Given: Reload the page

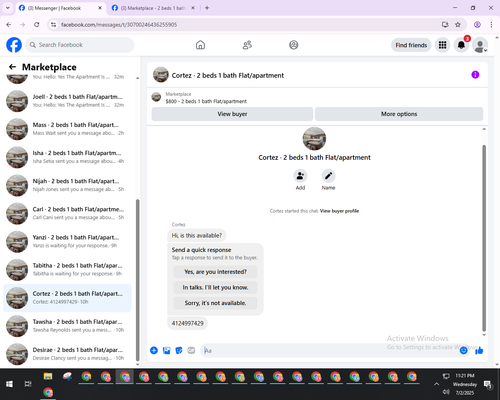Looking at the screenshot, I should pos(37,25).
